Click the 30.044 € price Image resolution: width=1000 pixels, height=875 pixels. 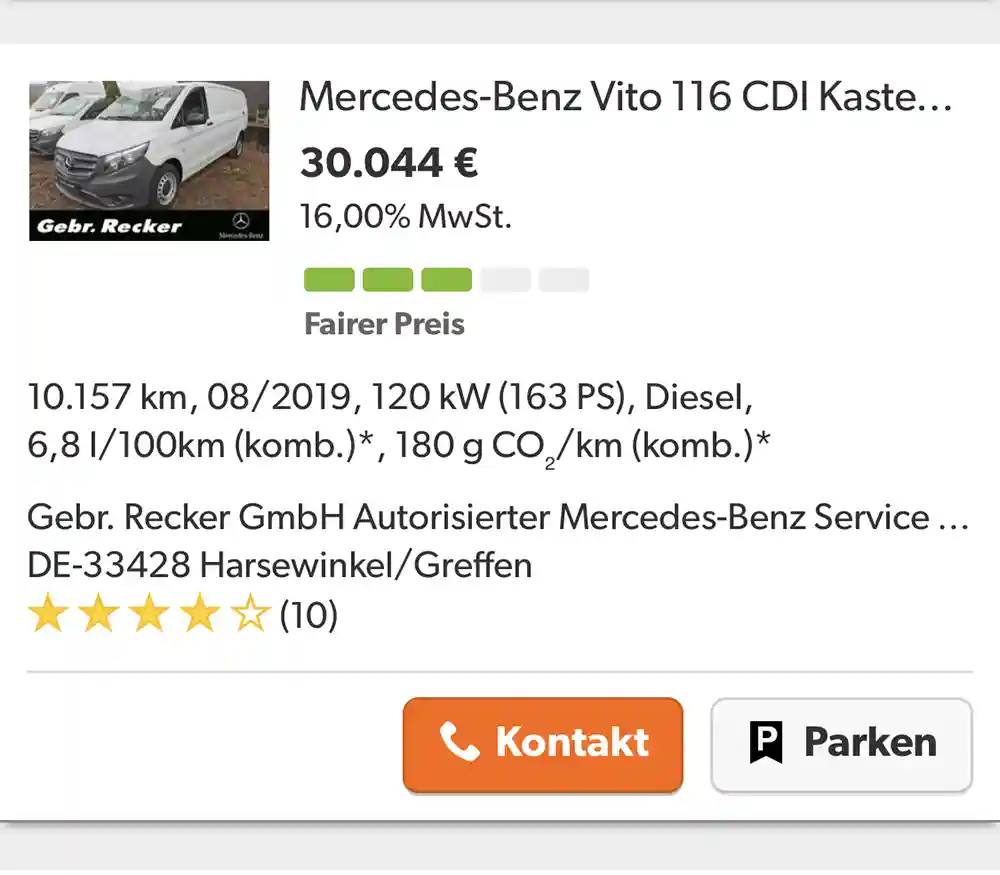389,163
